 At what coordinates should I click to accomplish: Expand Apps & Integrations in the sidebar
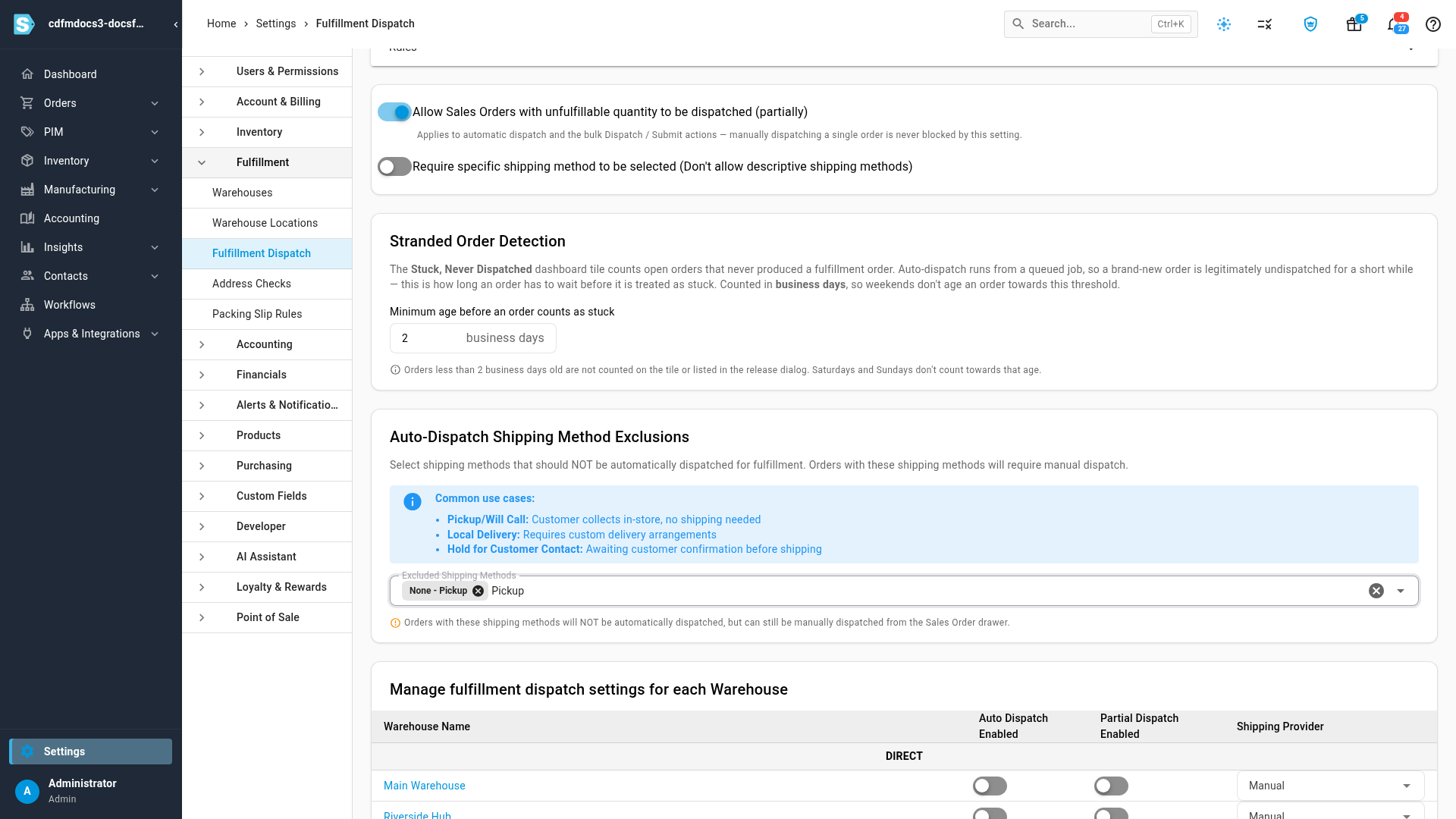click(x=91, y=334)
